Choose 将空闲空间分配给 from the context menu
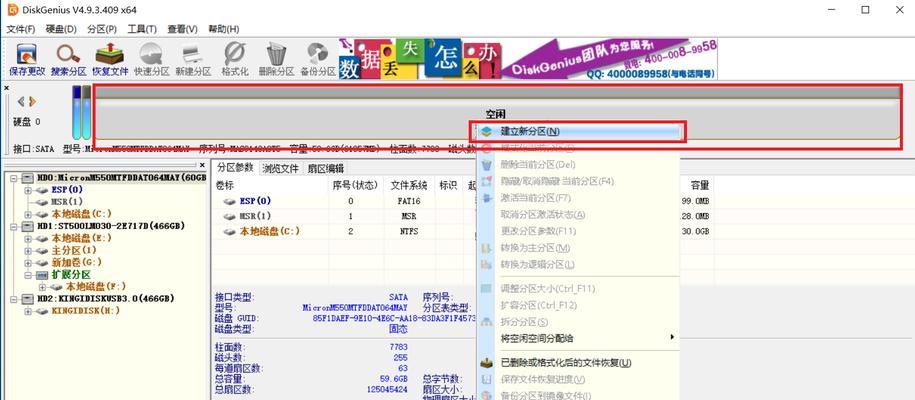Image resolution: width=915 pixels, height=400 pixels. [x=579, y=338]
